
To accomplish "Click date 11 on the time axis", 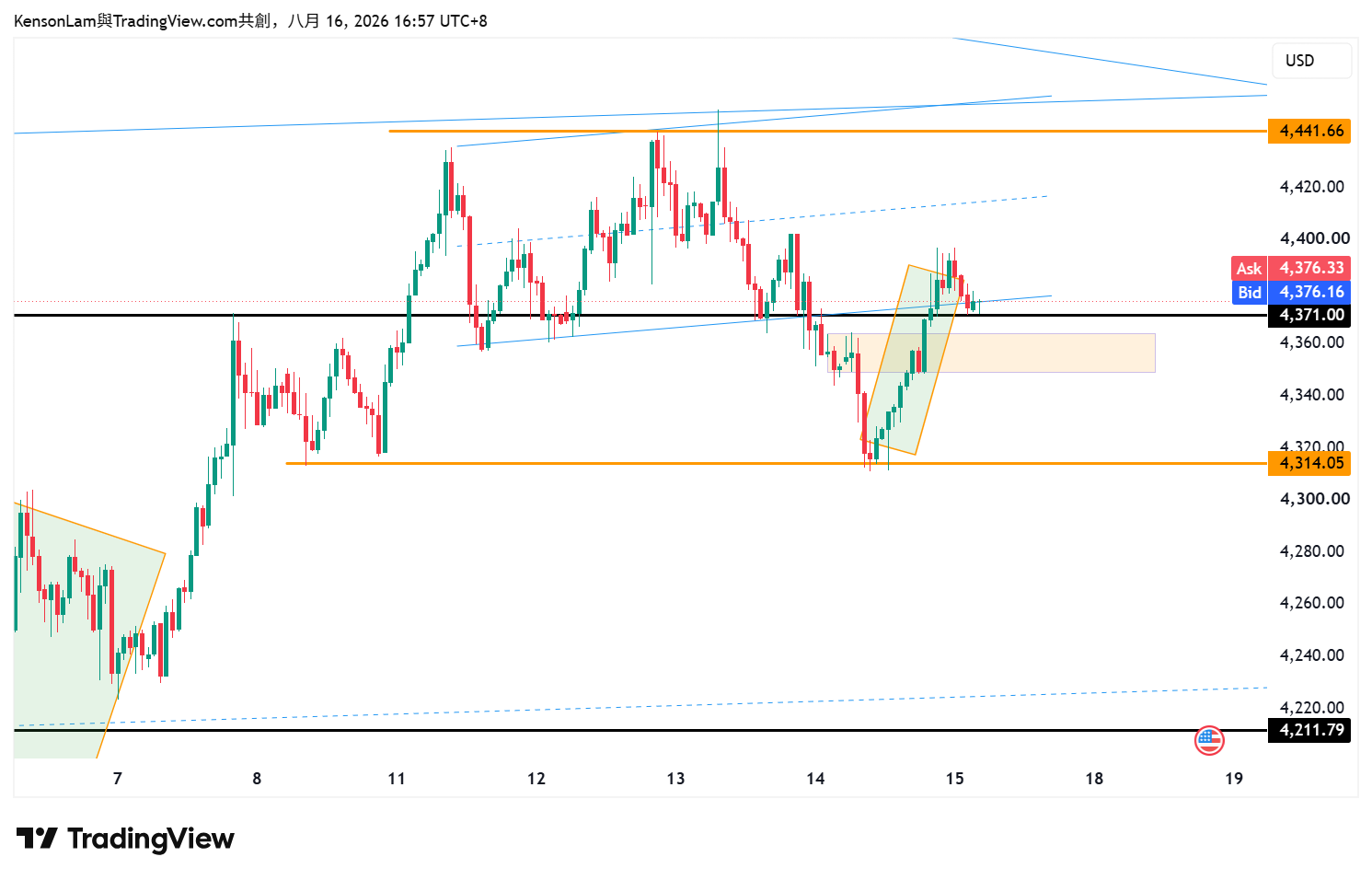I will [397, 779].
